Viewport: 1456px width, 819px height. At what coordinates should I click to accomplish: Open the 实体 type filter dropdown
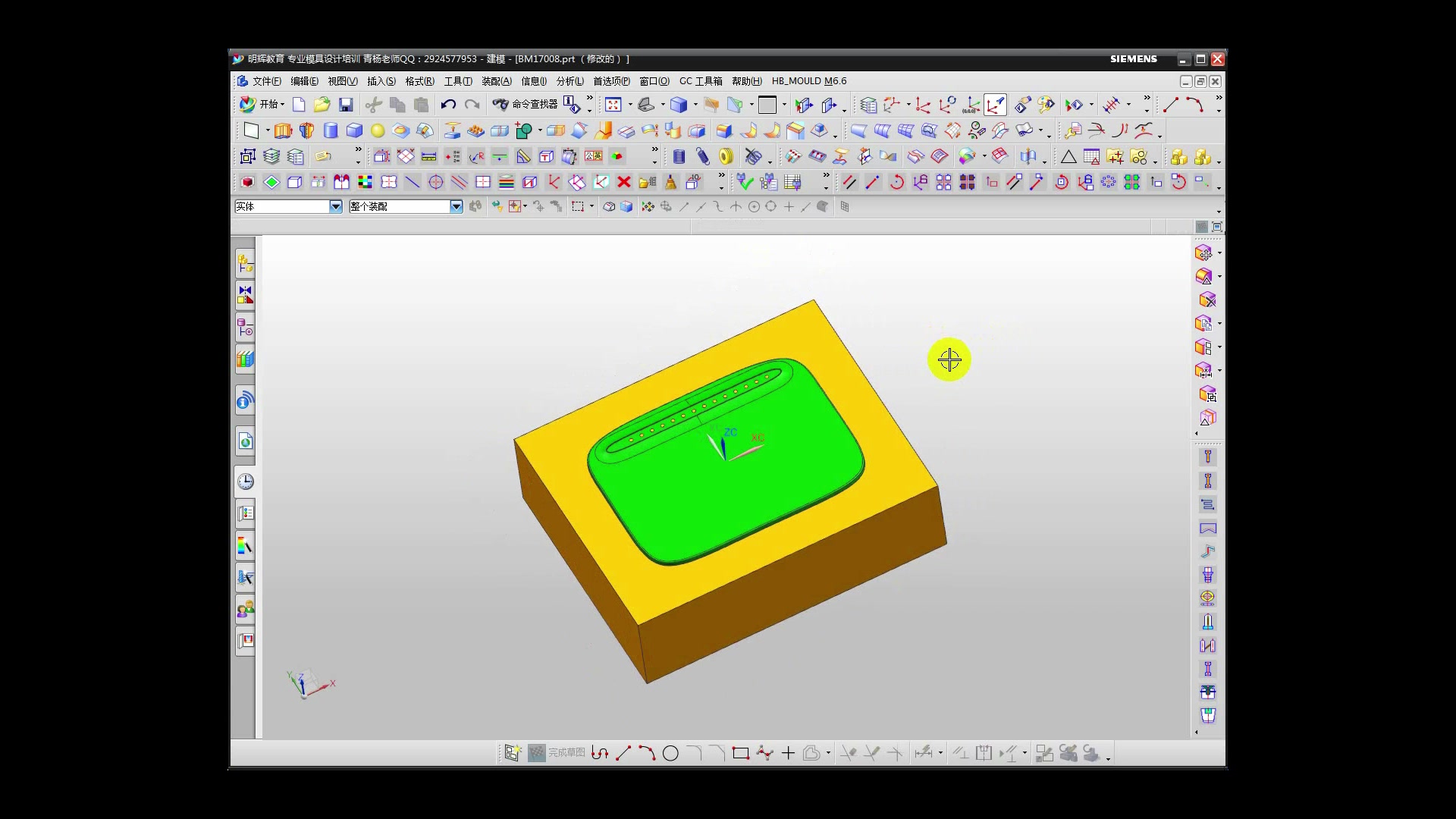335,206
